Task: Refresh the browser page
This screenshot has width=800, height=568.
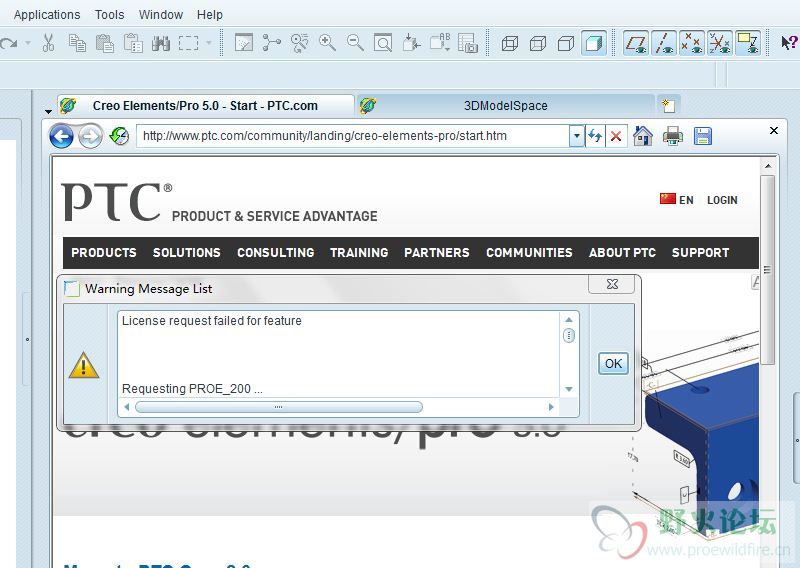Action: click(x=594, y=136)
